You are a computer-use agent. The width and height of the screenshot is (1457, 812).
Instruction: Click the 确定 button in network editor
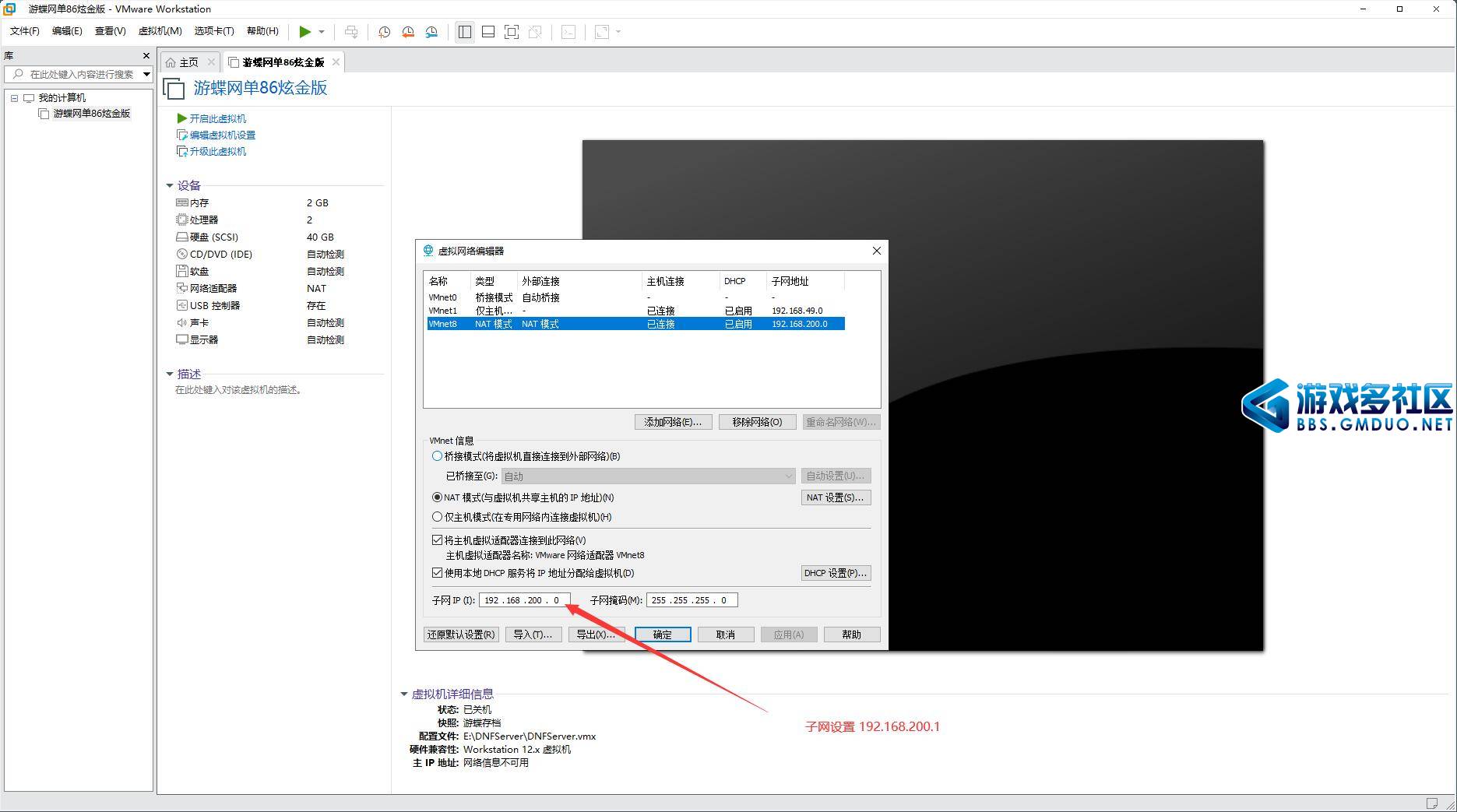point(663,634)
